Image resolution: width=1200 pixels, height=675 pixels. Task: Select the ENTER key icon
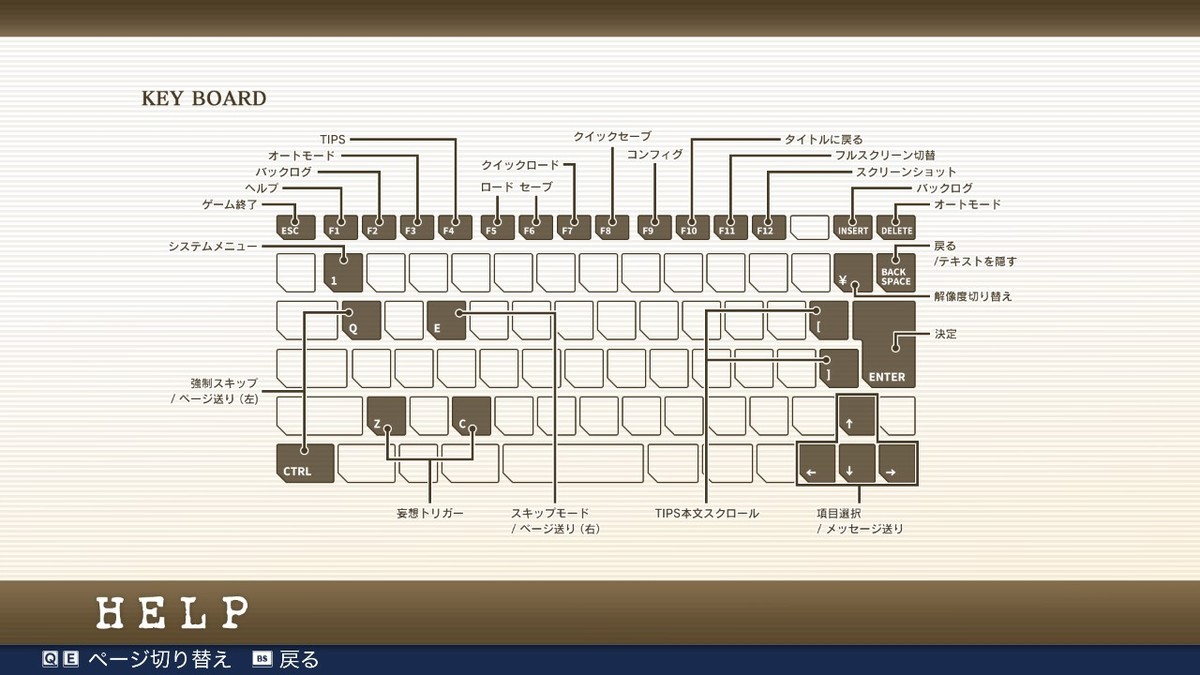tap(889, 345)
